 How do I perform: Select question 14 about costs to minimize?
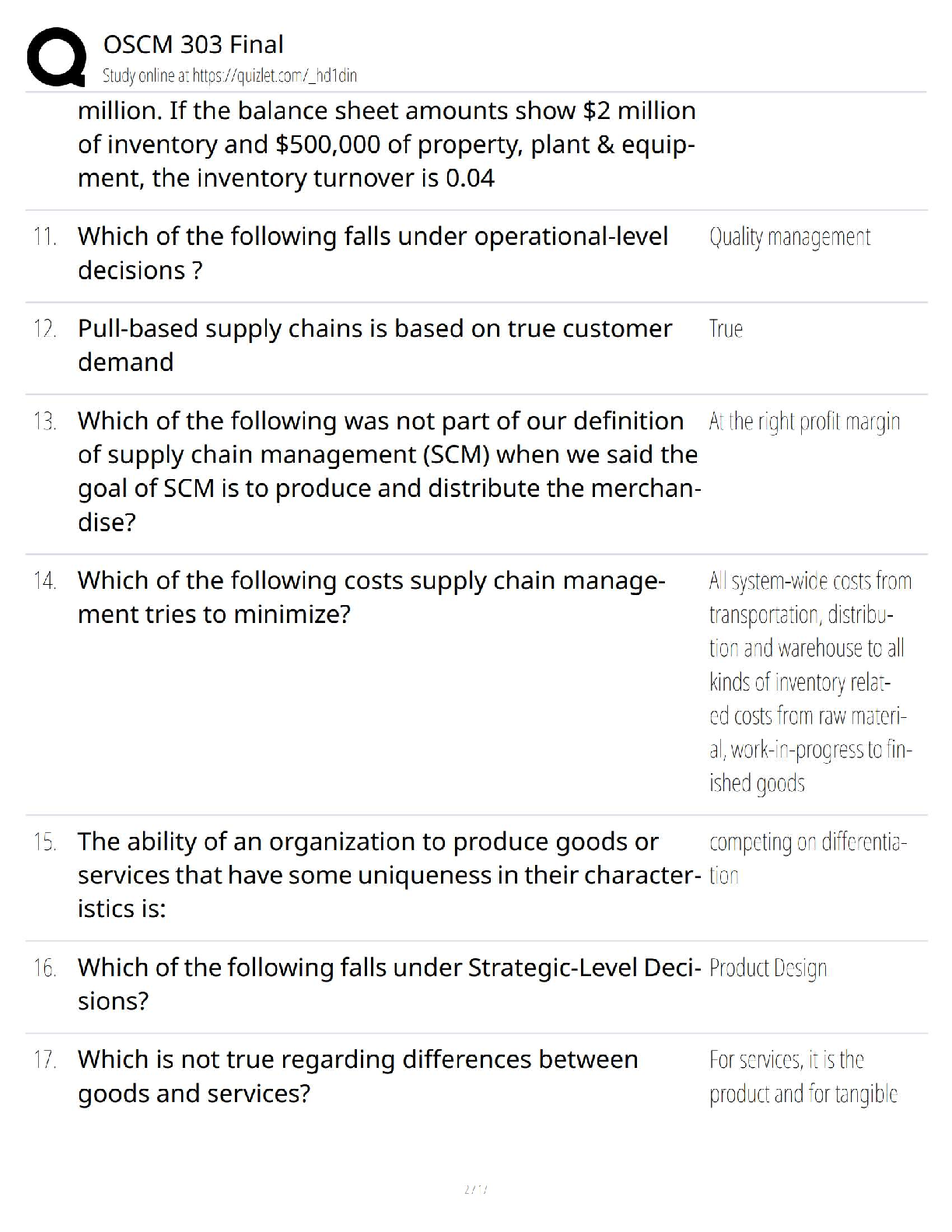[x=372, y=597]
